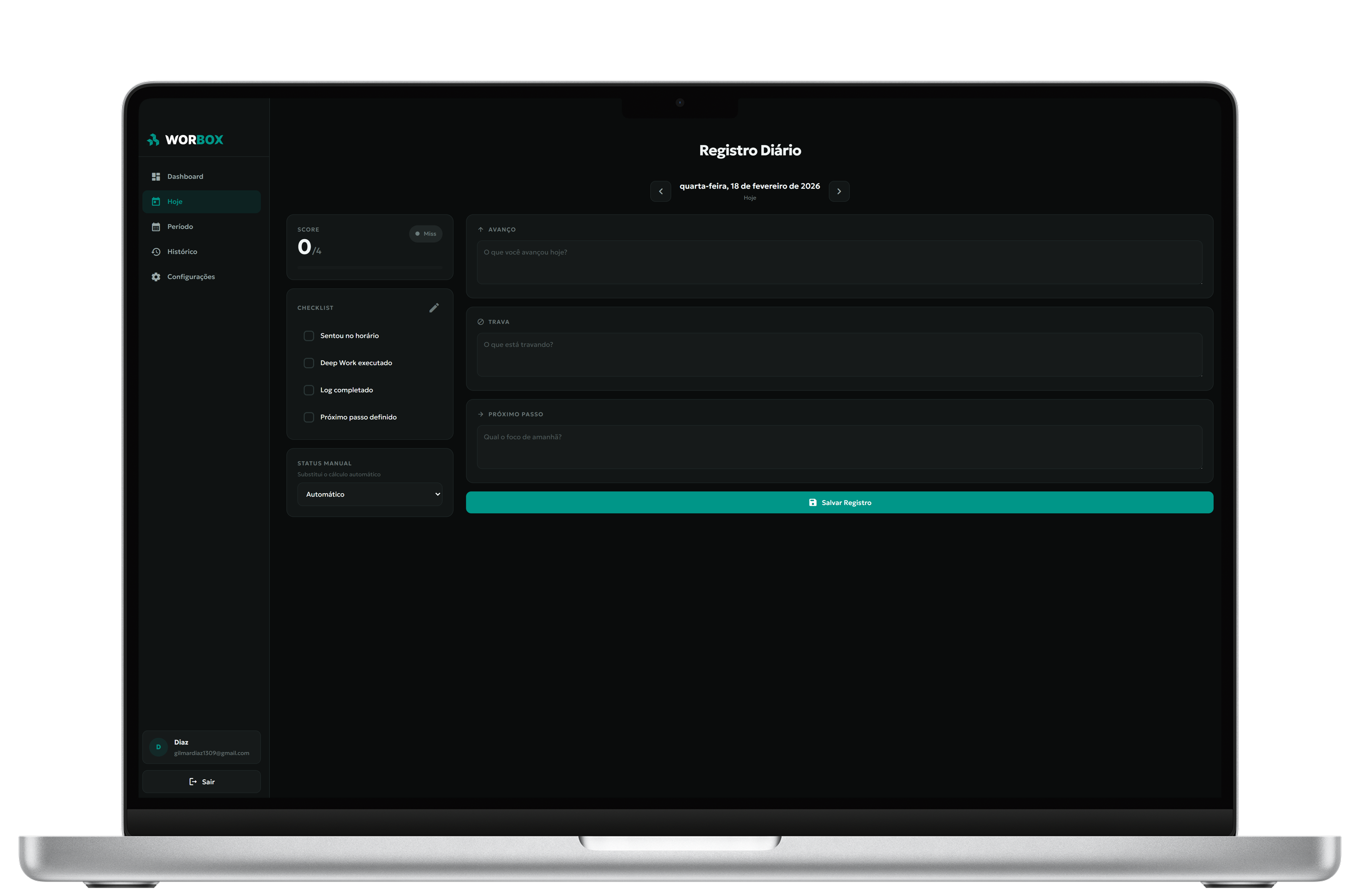Click the Hoje calendar icon
Image resolution: width=1360 pixels, height=896 pixels.
(156, 201)
